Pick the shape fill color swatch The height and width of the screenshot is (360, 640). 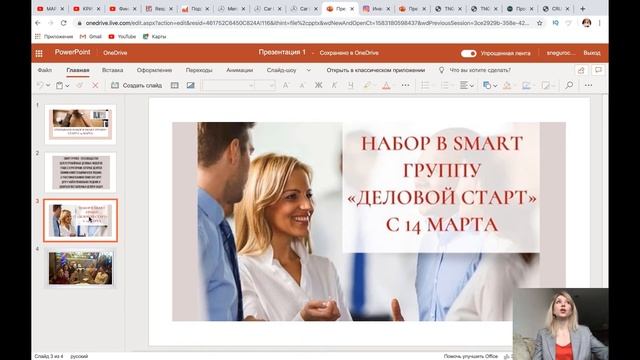pos(507,85)
